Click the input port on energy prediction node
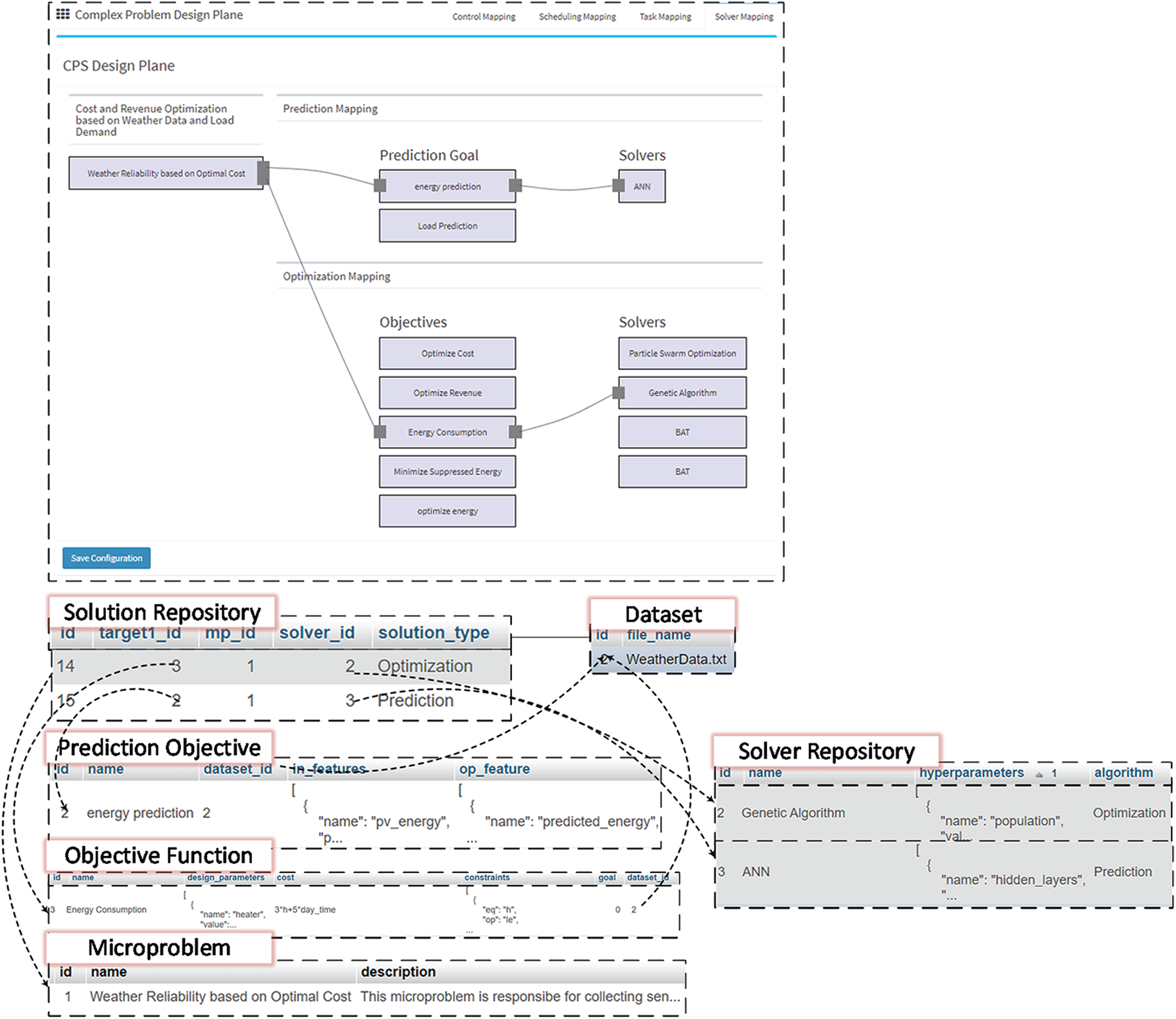This screenshot has width=1176, height=1019. pyautogui.click(x=380, y=185)
